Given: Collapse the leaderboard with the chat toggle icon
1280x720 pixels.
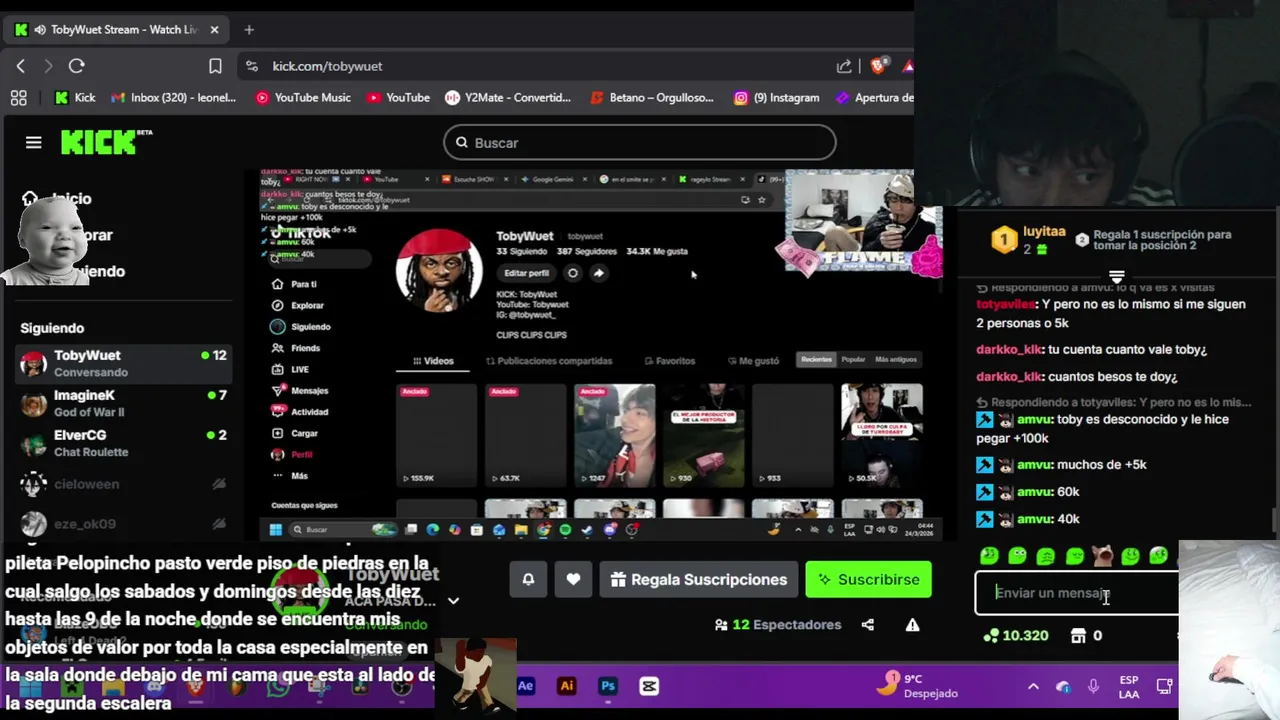Looking at the screenshot, I should pos(1117,276).
